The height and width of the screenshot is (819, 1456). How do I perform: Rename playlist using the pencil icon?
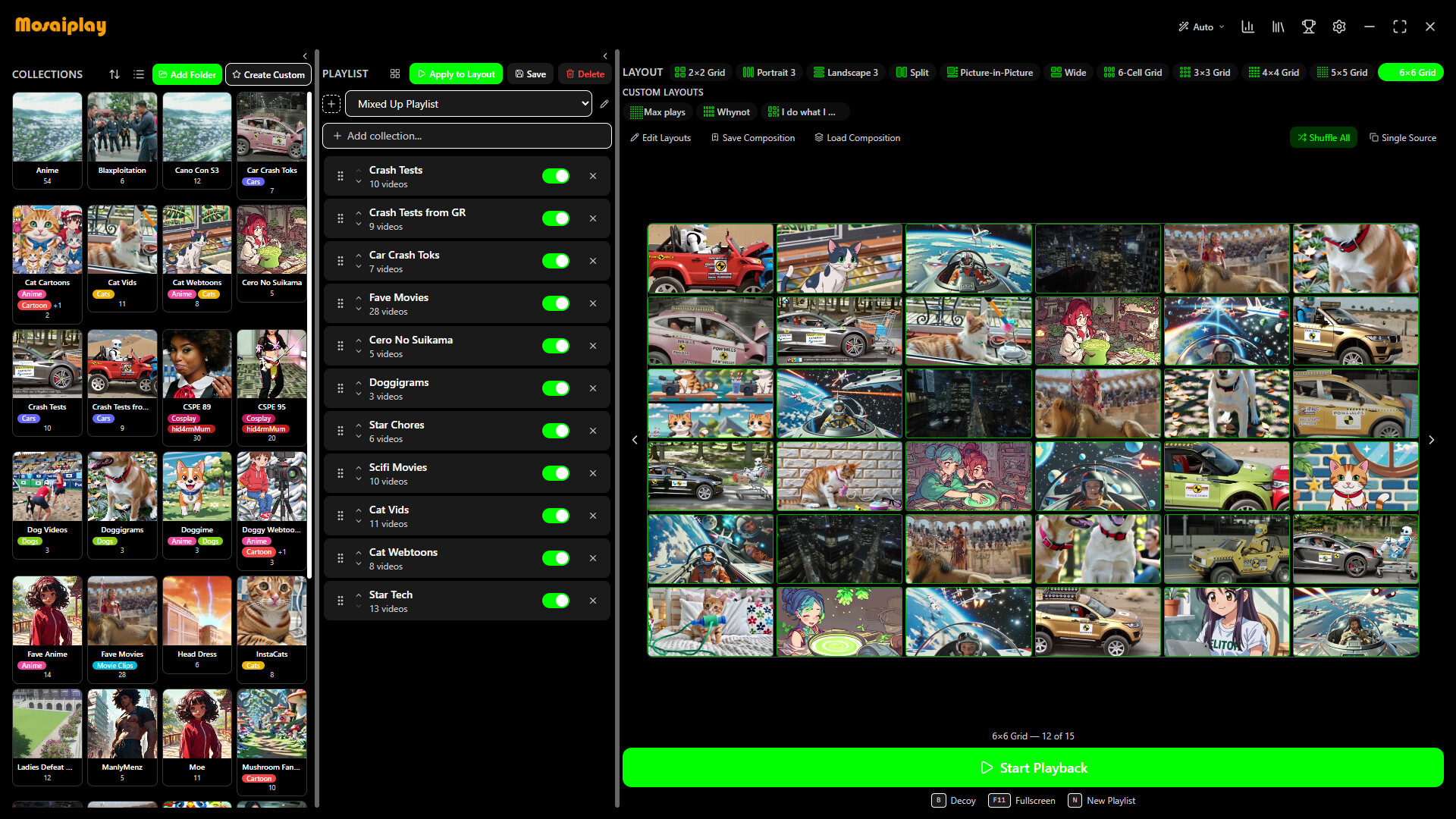point(604,104)
